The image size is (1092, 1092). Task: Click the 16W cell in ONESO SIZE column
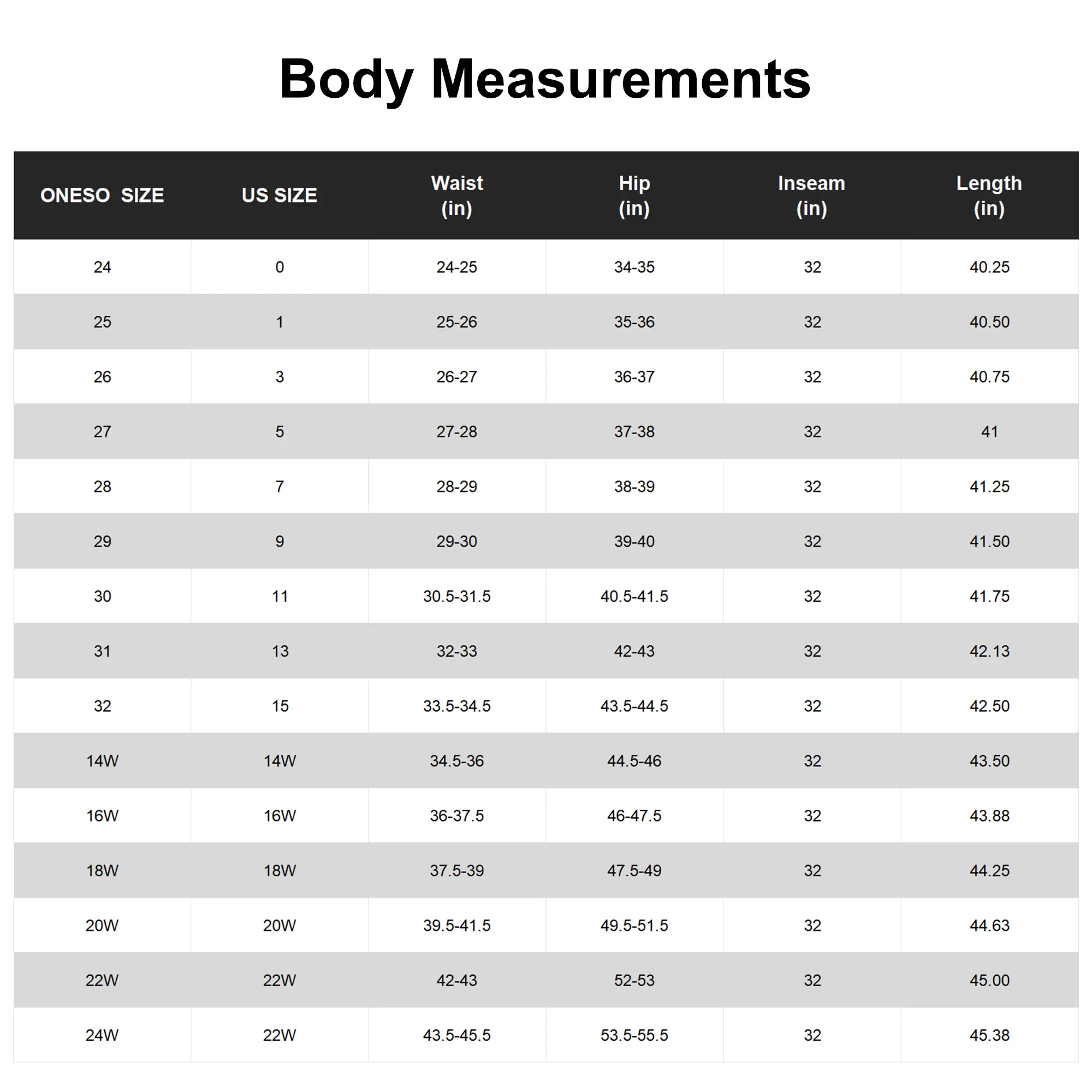point(102,815)
